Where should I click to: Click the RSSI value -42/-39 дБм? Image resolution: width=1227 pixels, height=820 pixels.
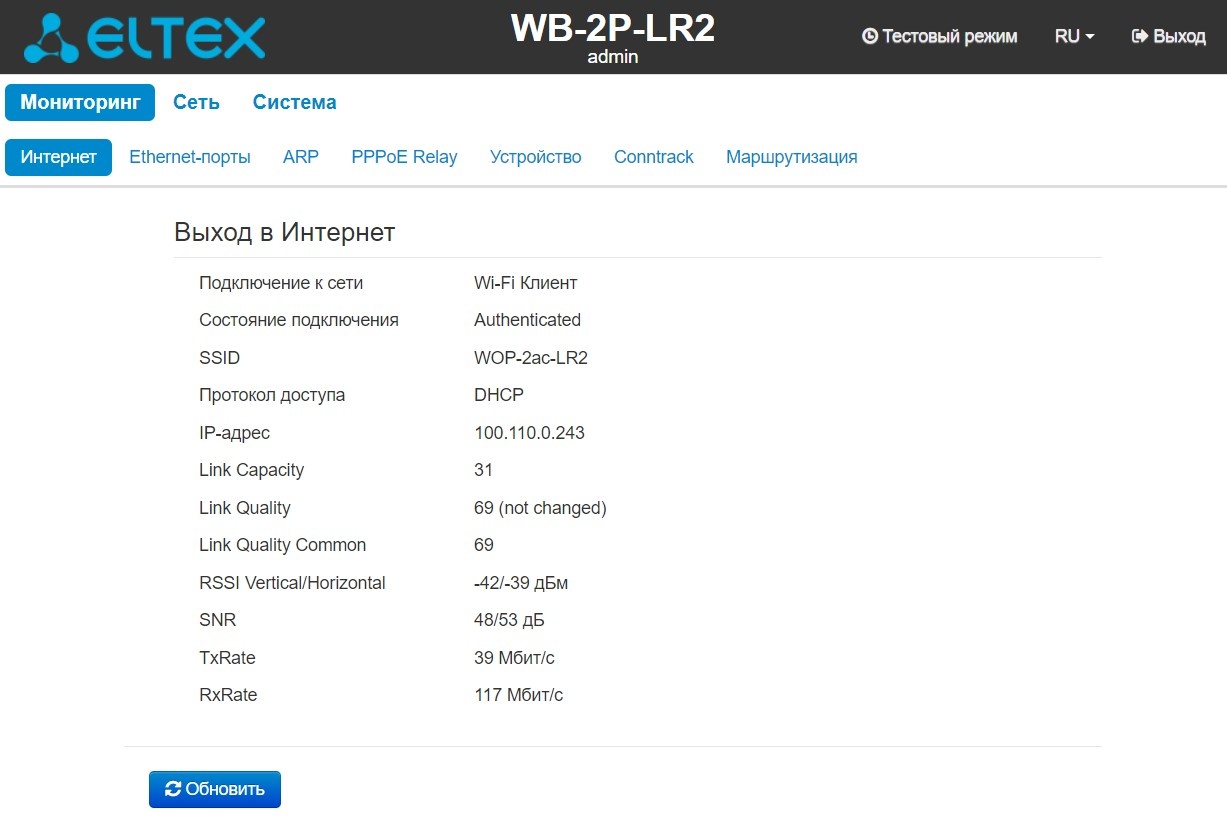[521, 583]
